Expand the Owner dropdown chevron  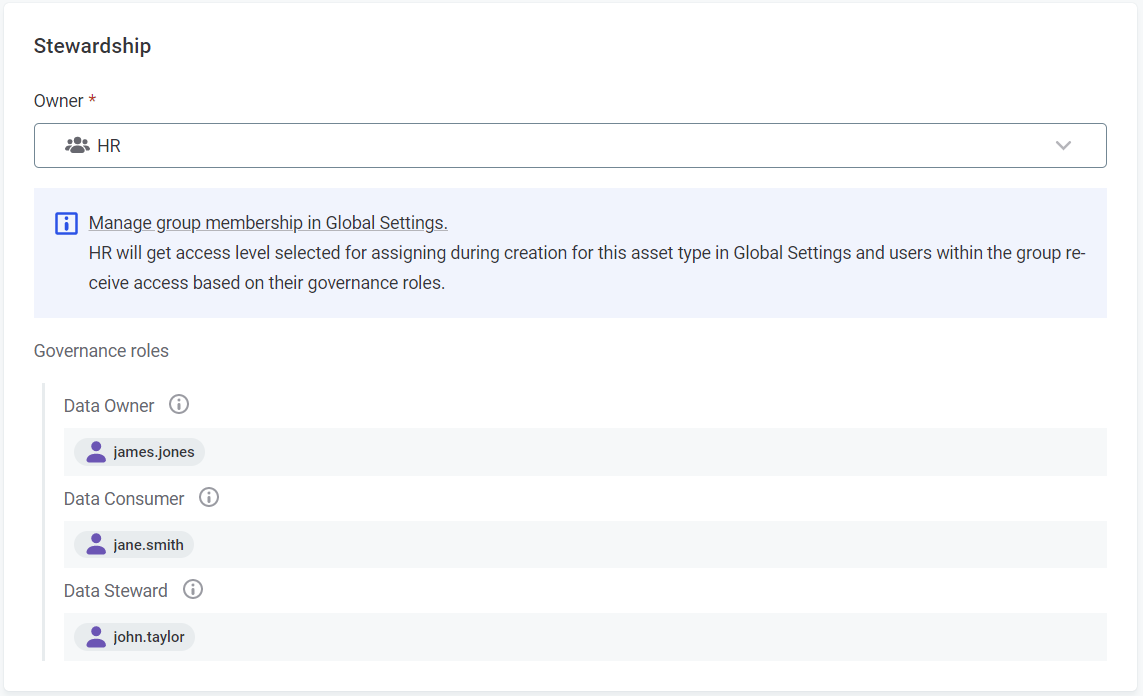tap(1063, 146)
